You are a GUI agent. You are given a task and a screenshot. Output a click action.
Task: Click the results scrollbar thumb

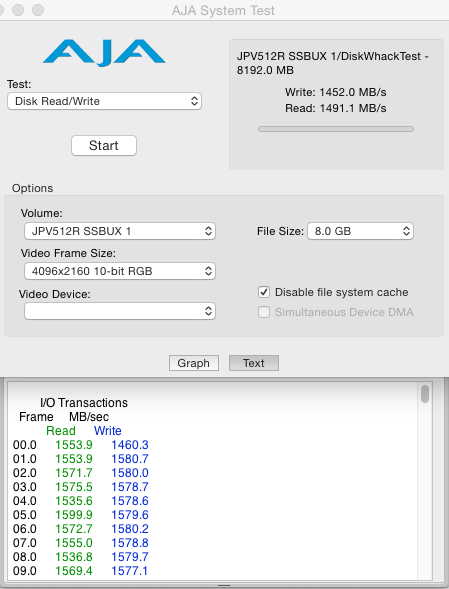(x=425, y=394)
